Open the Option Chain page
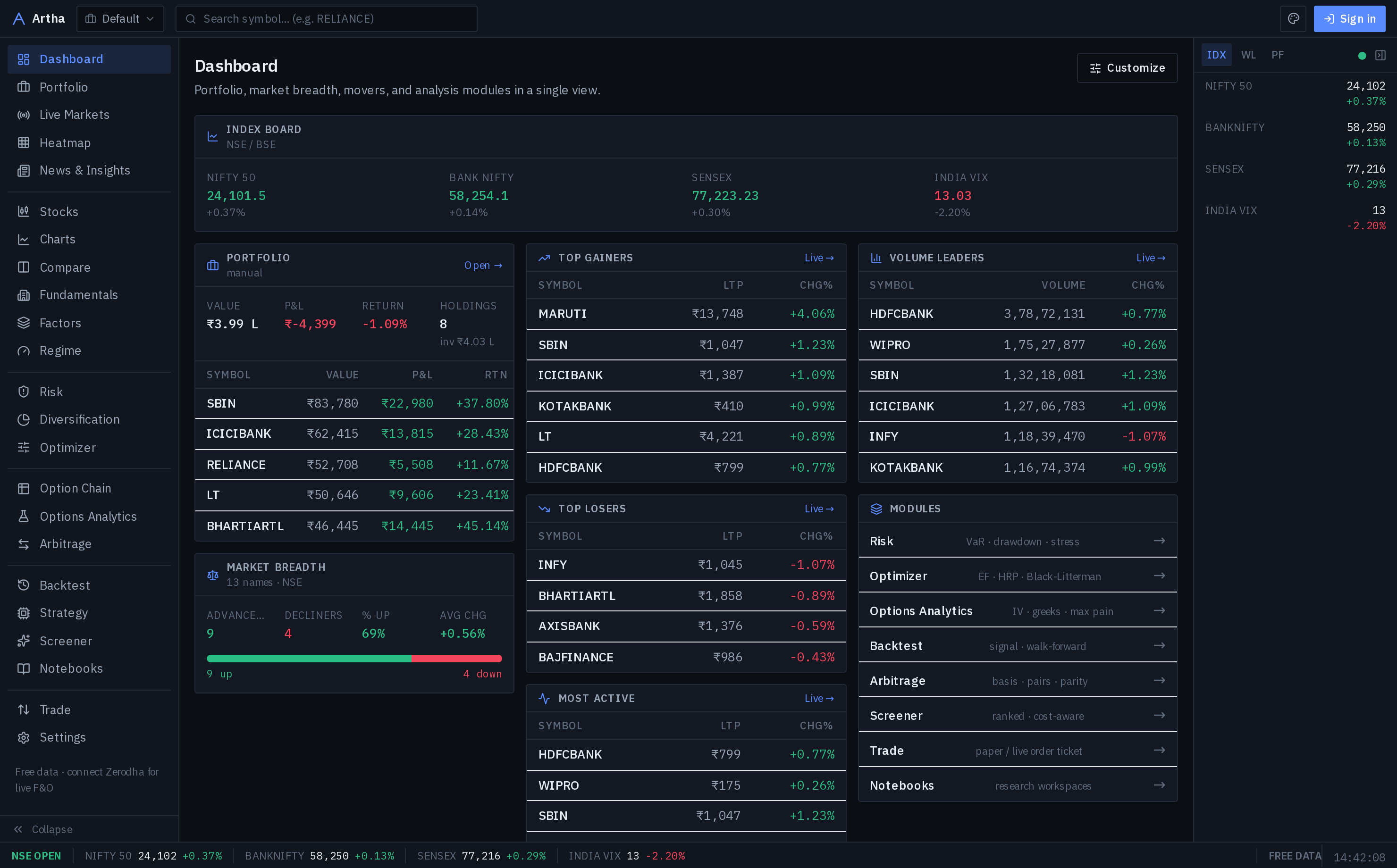Image resolution: width=1397 pixels, height=868 pixels. click(x=89, y=489)
